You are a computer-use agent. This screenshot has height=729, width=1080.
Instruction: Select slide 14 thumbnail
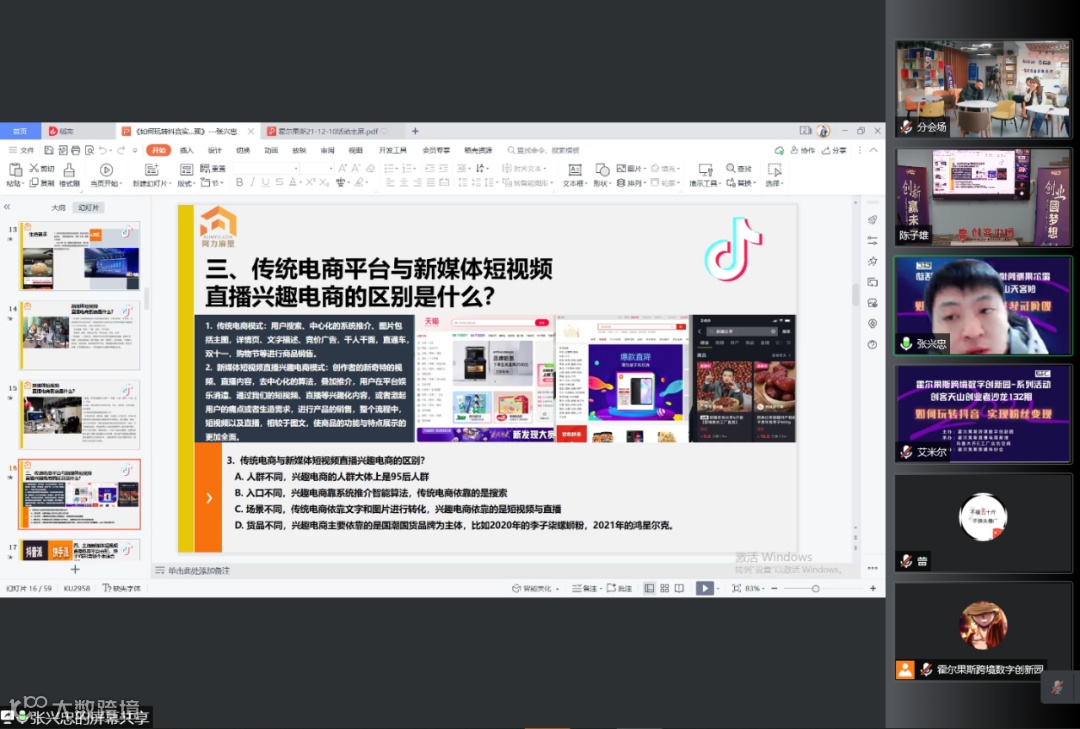(x=80, y=334)
